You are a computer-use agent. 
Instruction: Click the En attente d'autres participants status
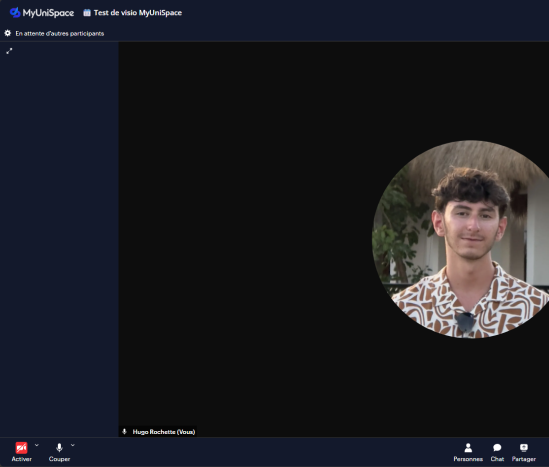pos(60,34)
